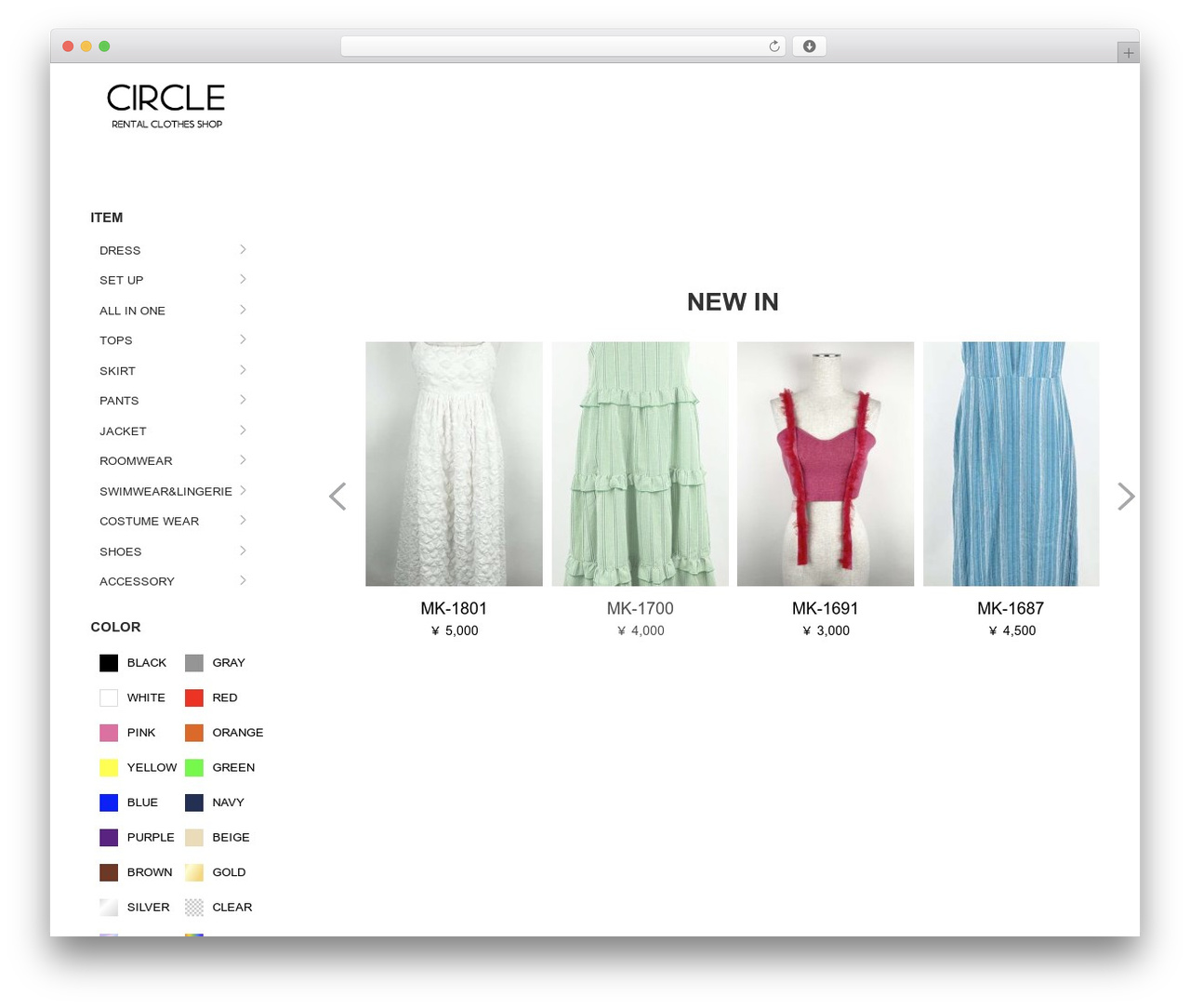
Task: Expand the SKIRT category chevron
Action: point(243,370)
